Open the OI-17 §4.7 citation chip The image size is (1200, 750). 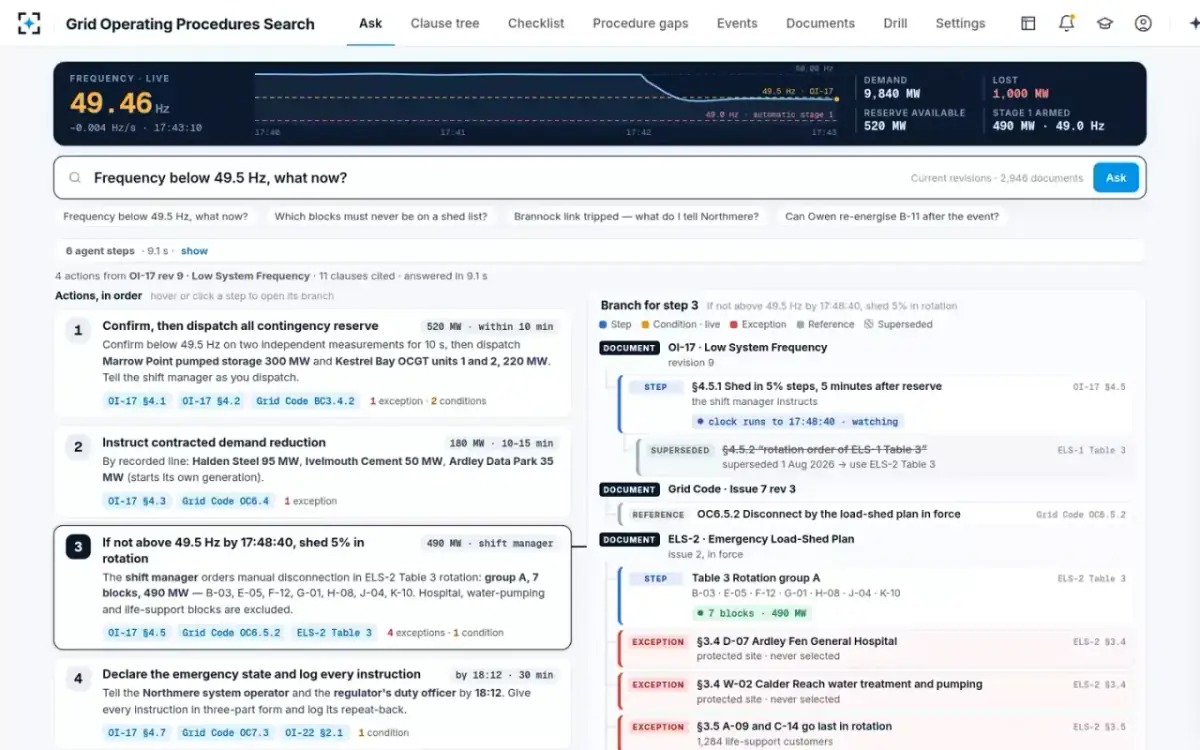pyautogui.click(x=136, y=733)
